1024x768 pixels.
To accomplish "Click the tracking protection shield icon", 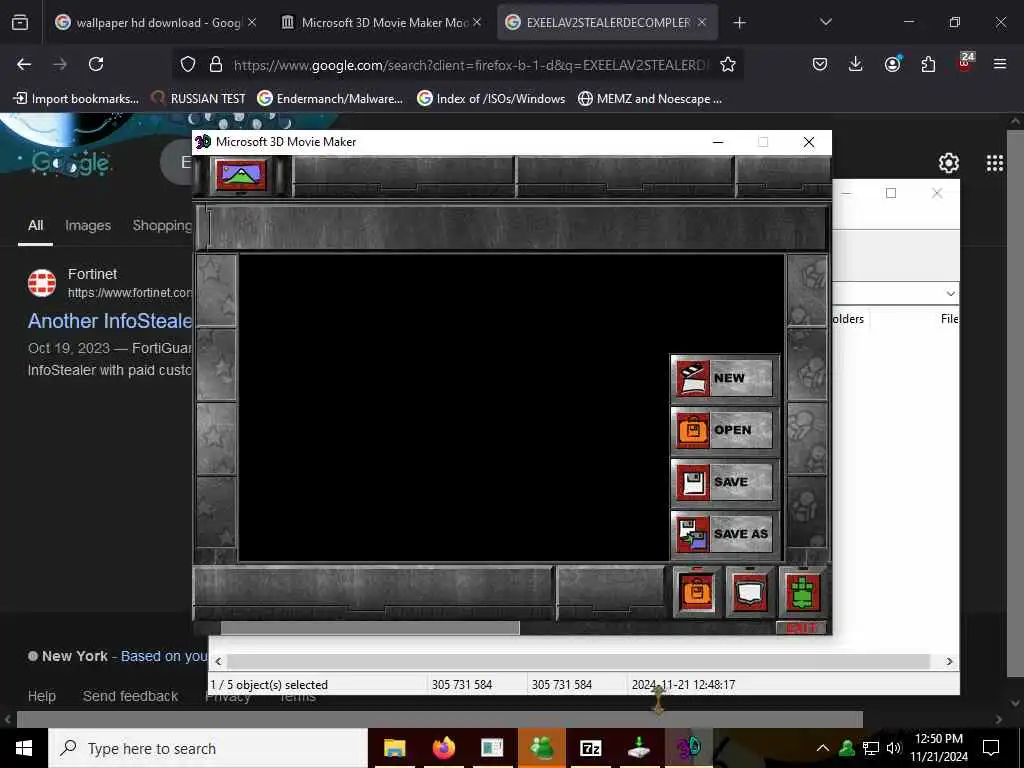I will click(188, 64).
